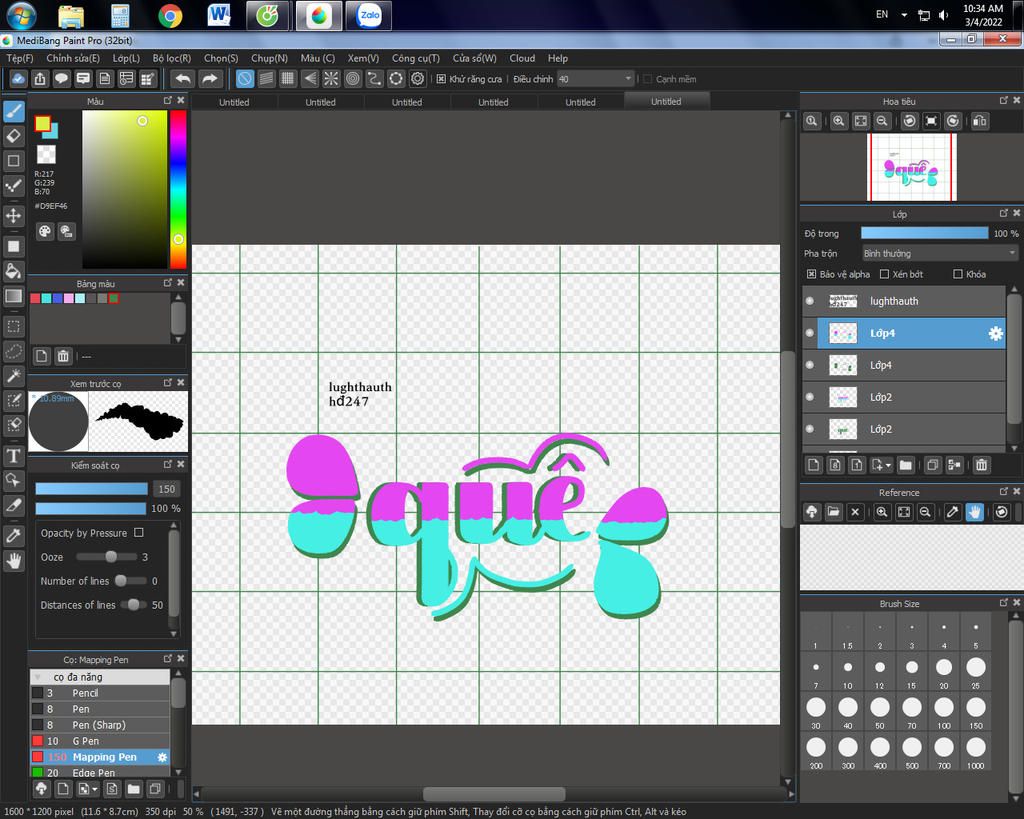This screenshot has width=1024, height=819.
Task: Choose the Text tool
Action: tap(14, 456)
